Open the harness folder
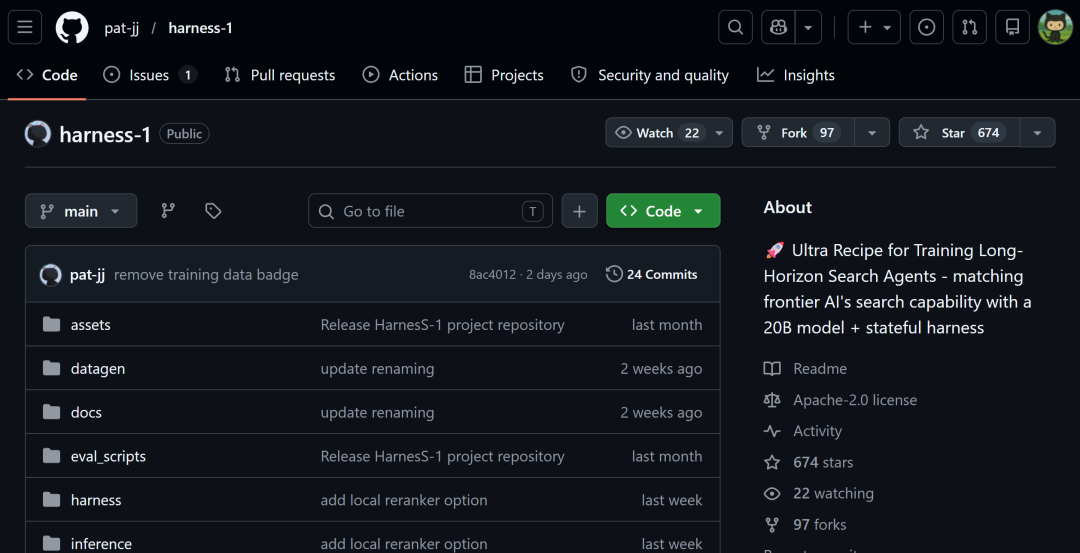The height and width of the screenshot is (553, 1080). tap(96, 501)
